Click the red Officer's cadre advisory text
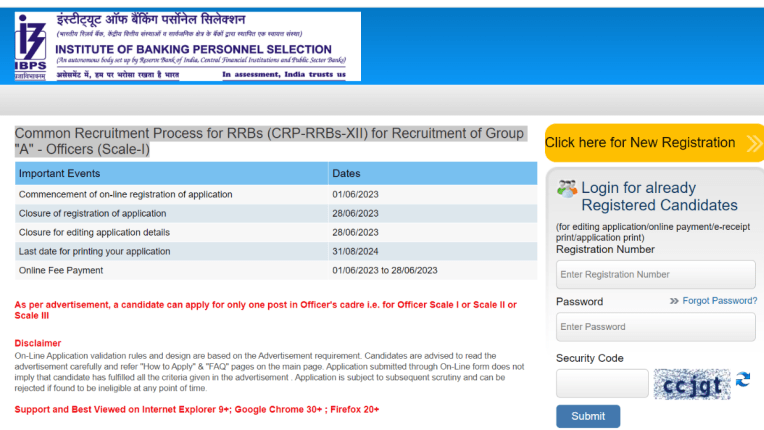 click(x=266, y=310)
